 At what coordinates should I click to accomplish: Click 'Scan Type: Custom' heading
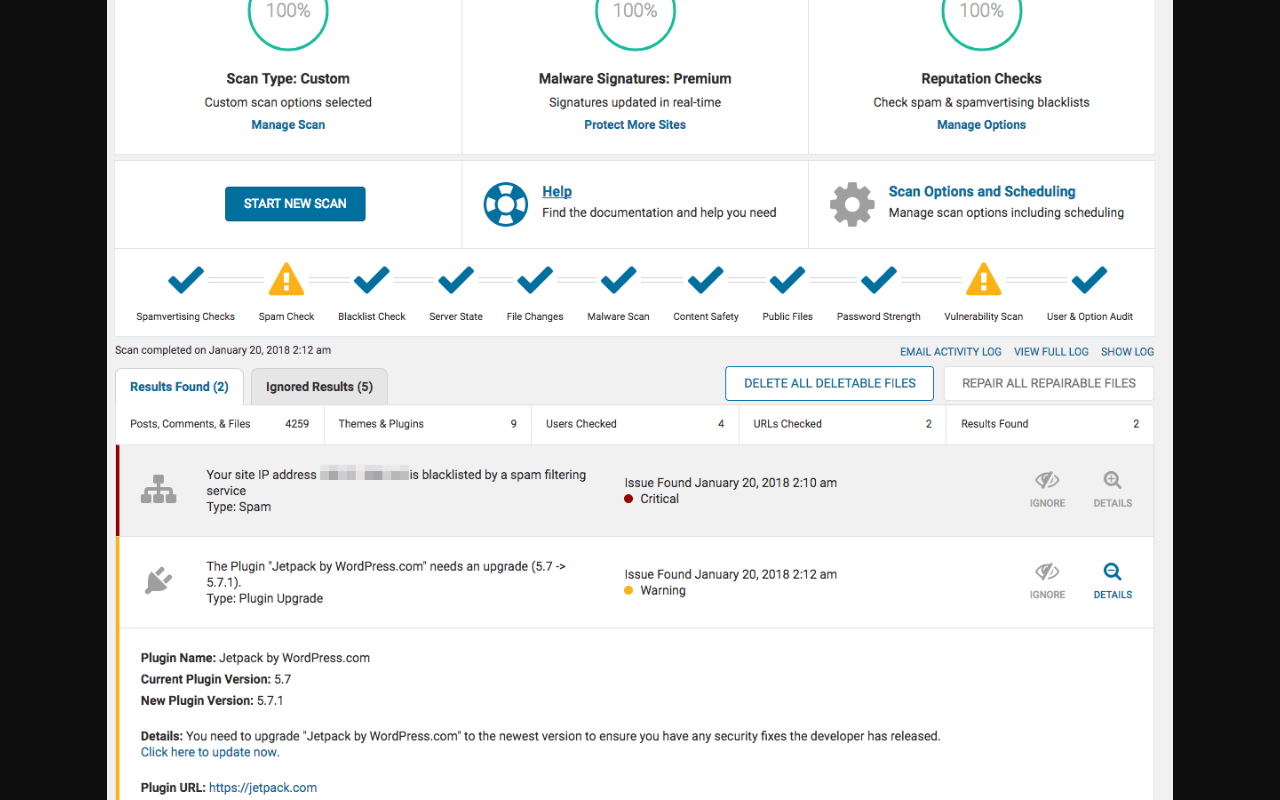coord(288,79)
